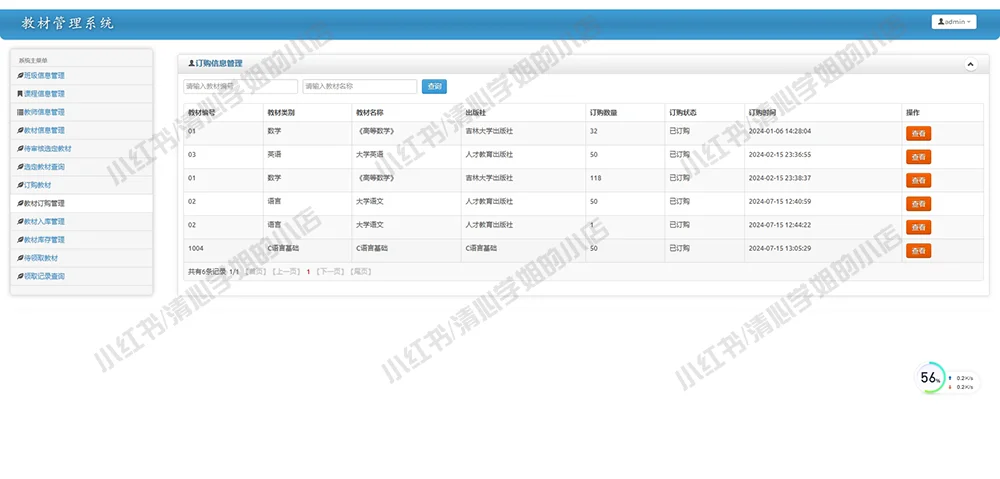Click the 首页 pagination link

(x=256, y=272)
